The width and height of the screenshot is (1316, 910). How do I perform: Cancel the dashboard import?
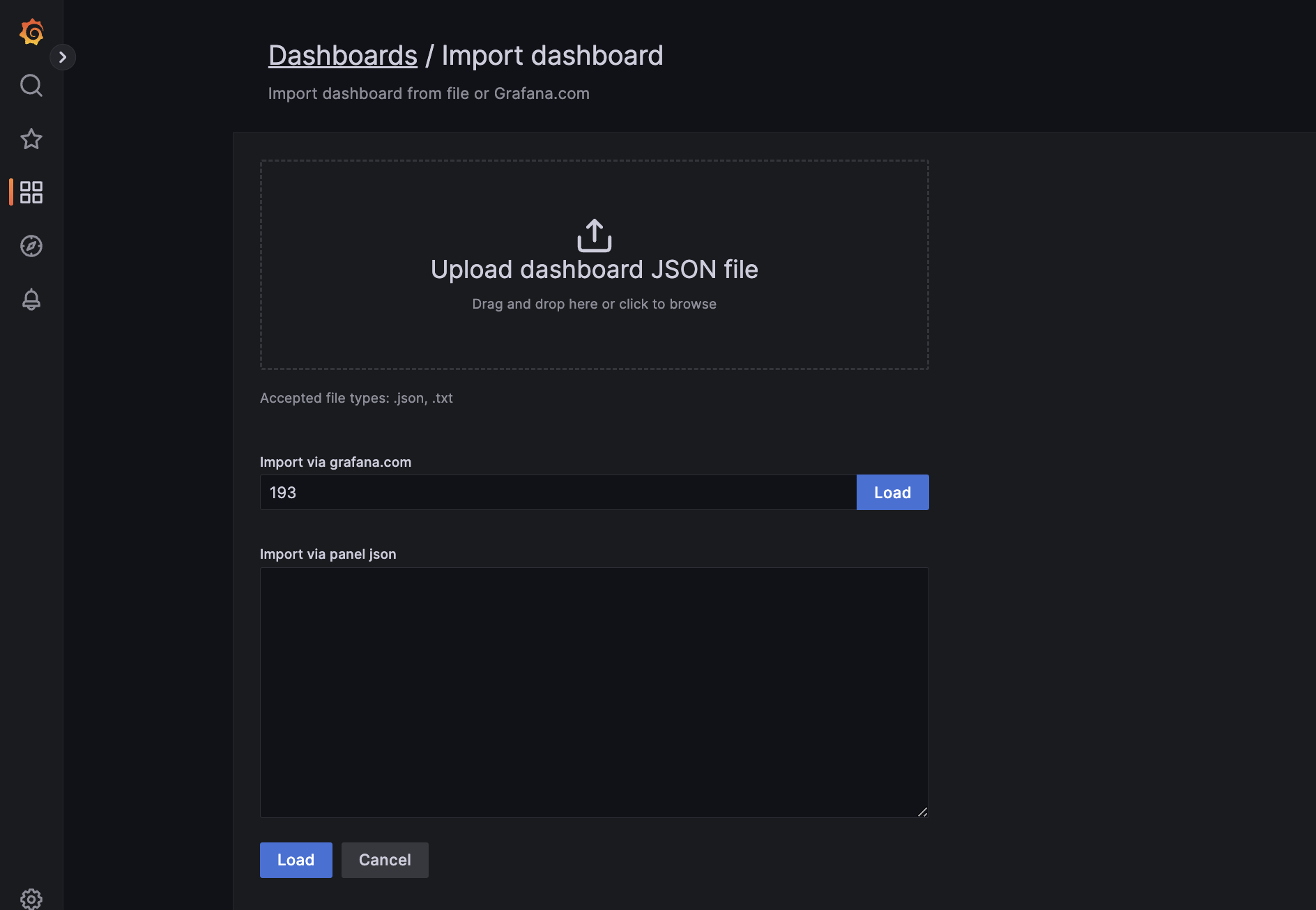point(385,860)
